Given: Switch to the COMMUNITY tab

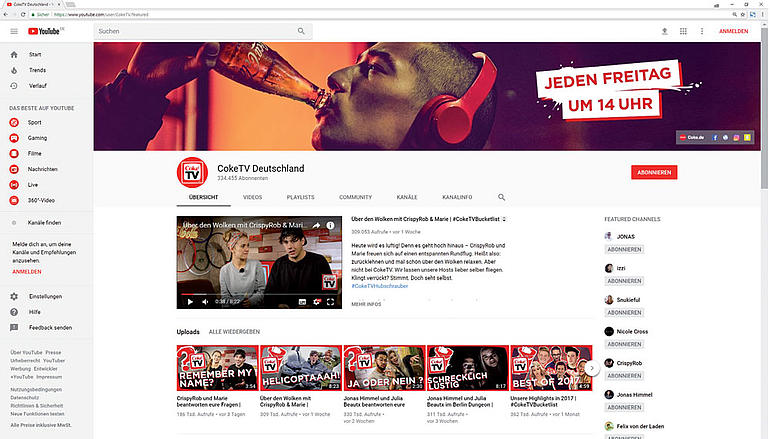Looking at the screenshot, I should 356,197.
